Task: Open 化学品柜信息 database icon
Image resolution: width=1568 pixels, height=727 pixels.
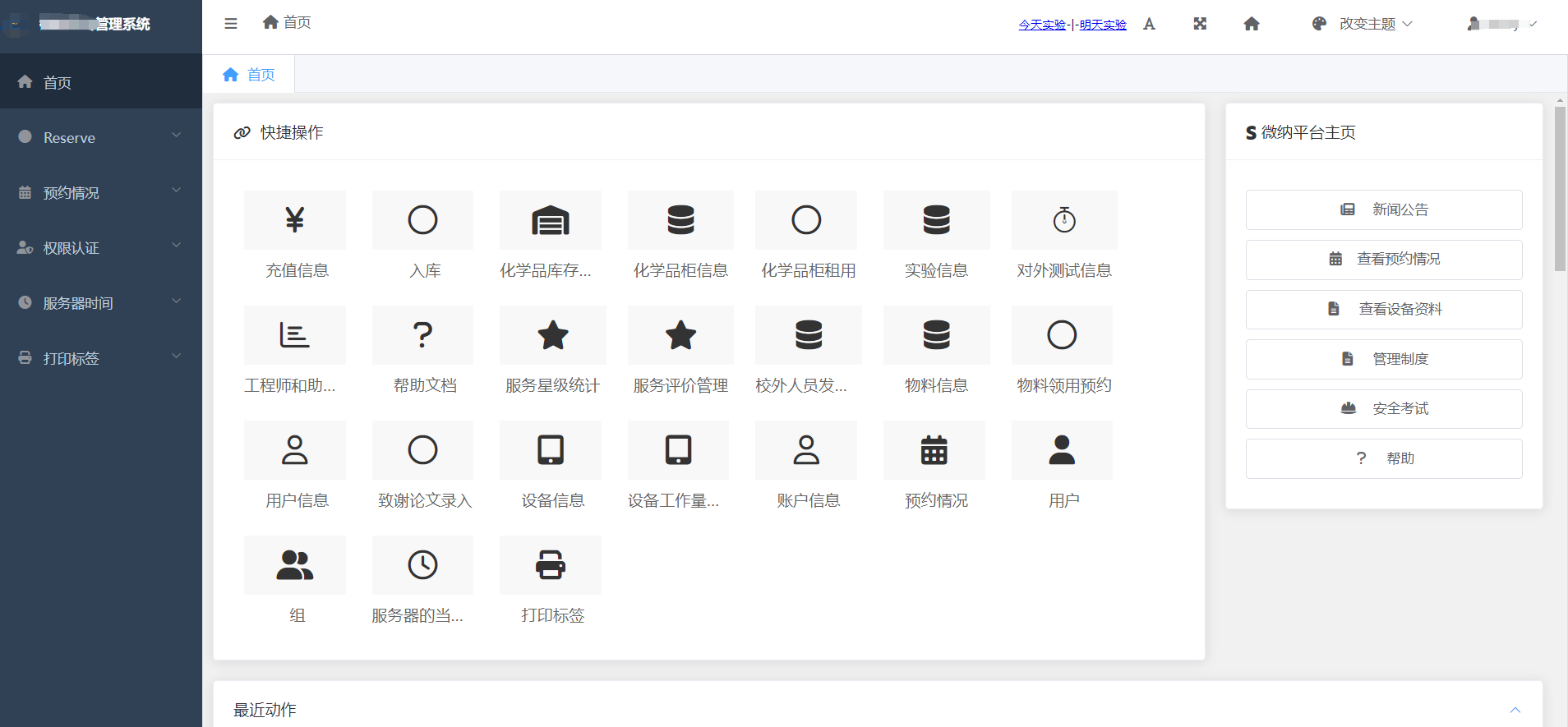Action: [680, 220]
